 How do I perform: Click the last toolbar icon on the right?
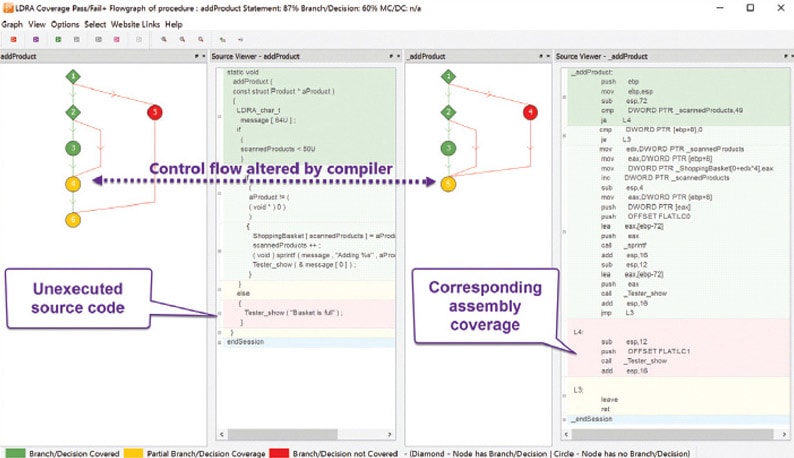(241, 40)
